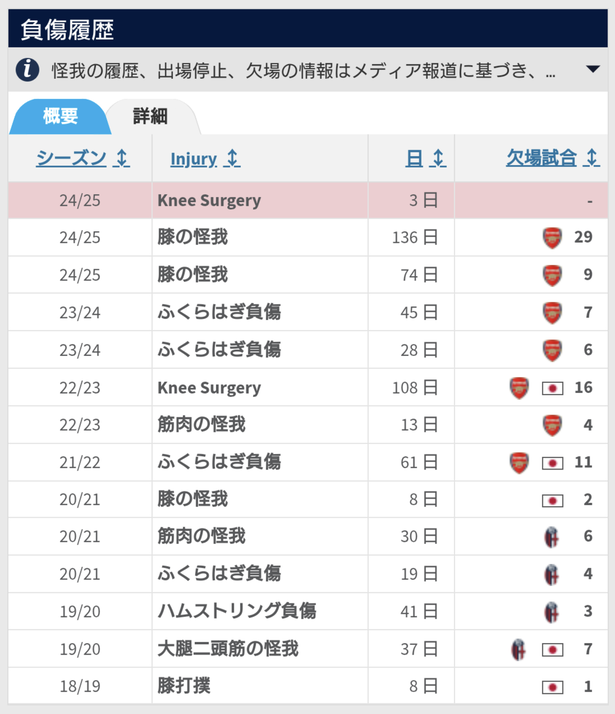
Task: Click the Bologna crest in the 30-day muscle injury row
Action: [551, 537]
